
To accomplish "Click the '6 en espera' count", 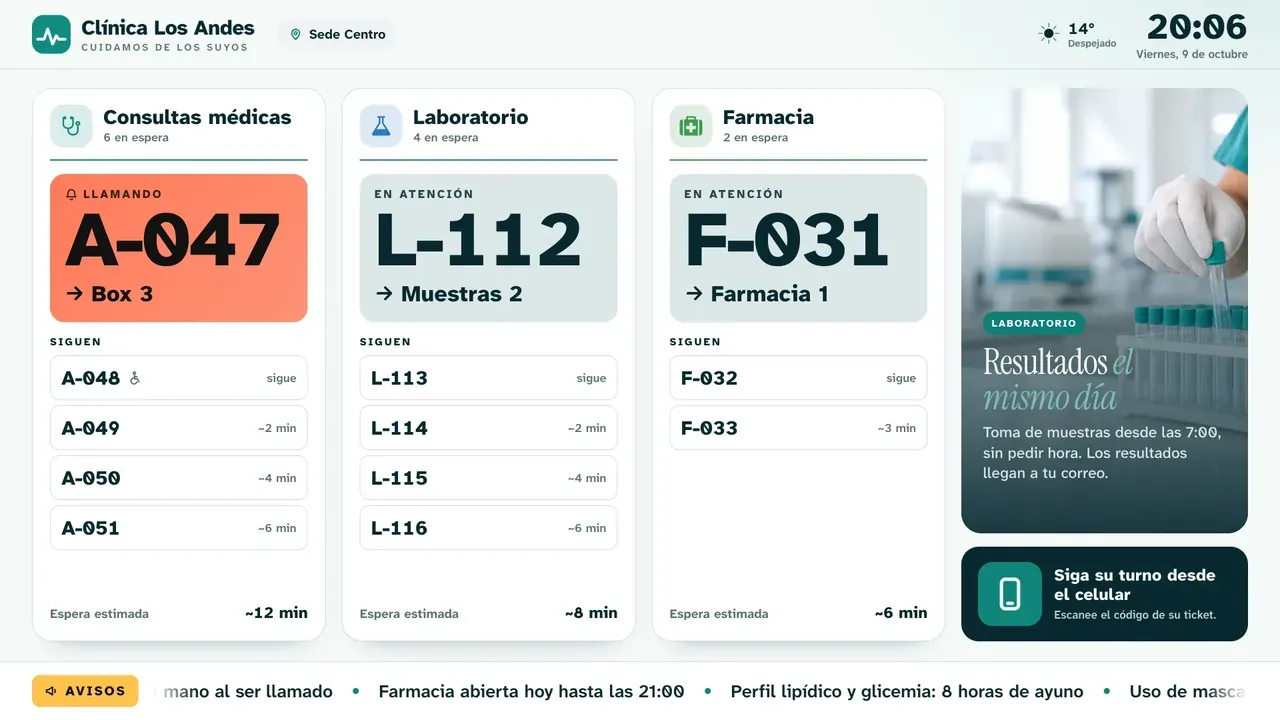I will (136, 138).
